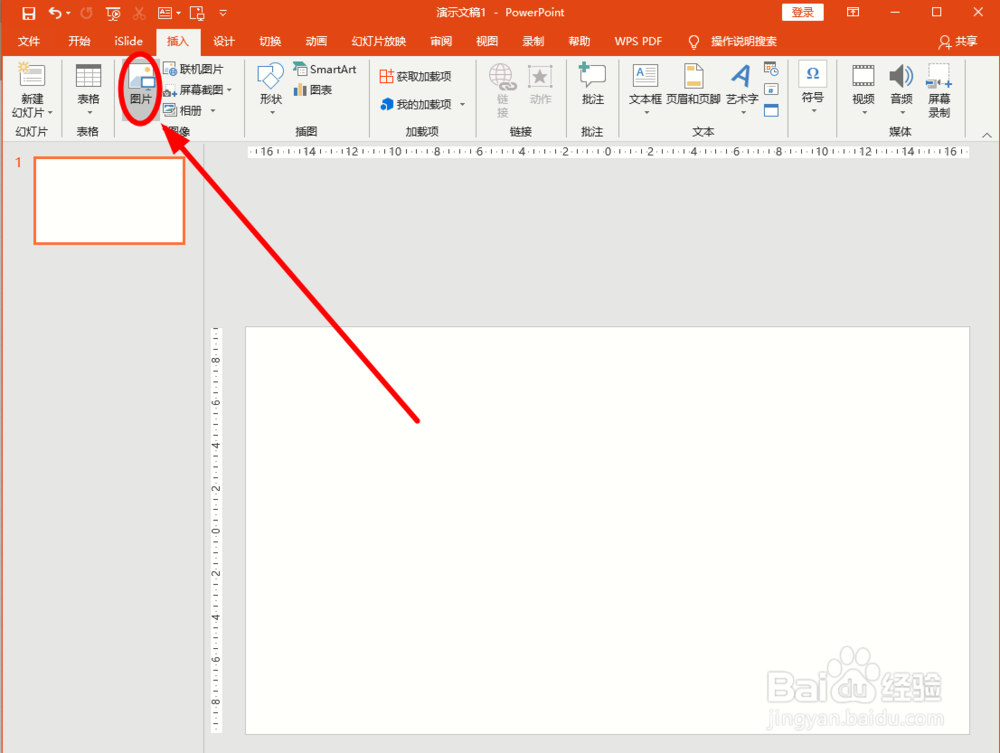The height and width of the screenshot is (753, 1000).
Task: Click the 登录 sign-in button
Action: point(802,12)
